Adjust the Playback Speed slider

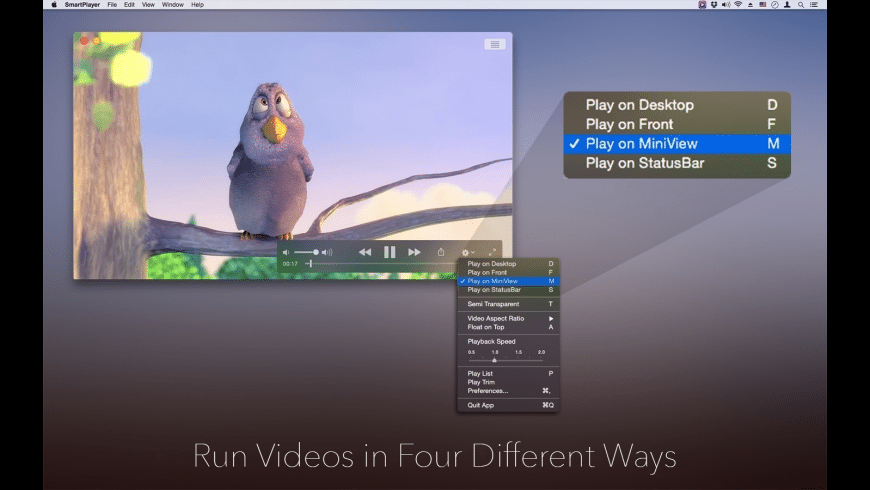pyautogui.click(x=506, y=360)
